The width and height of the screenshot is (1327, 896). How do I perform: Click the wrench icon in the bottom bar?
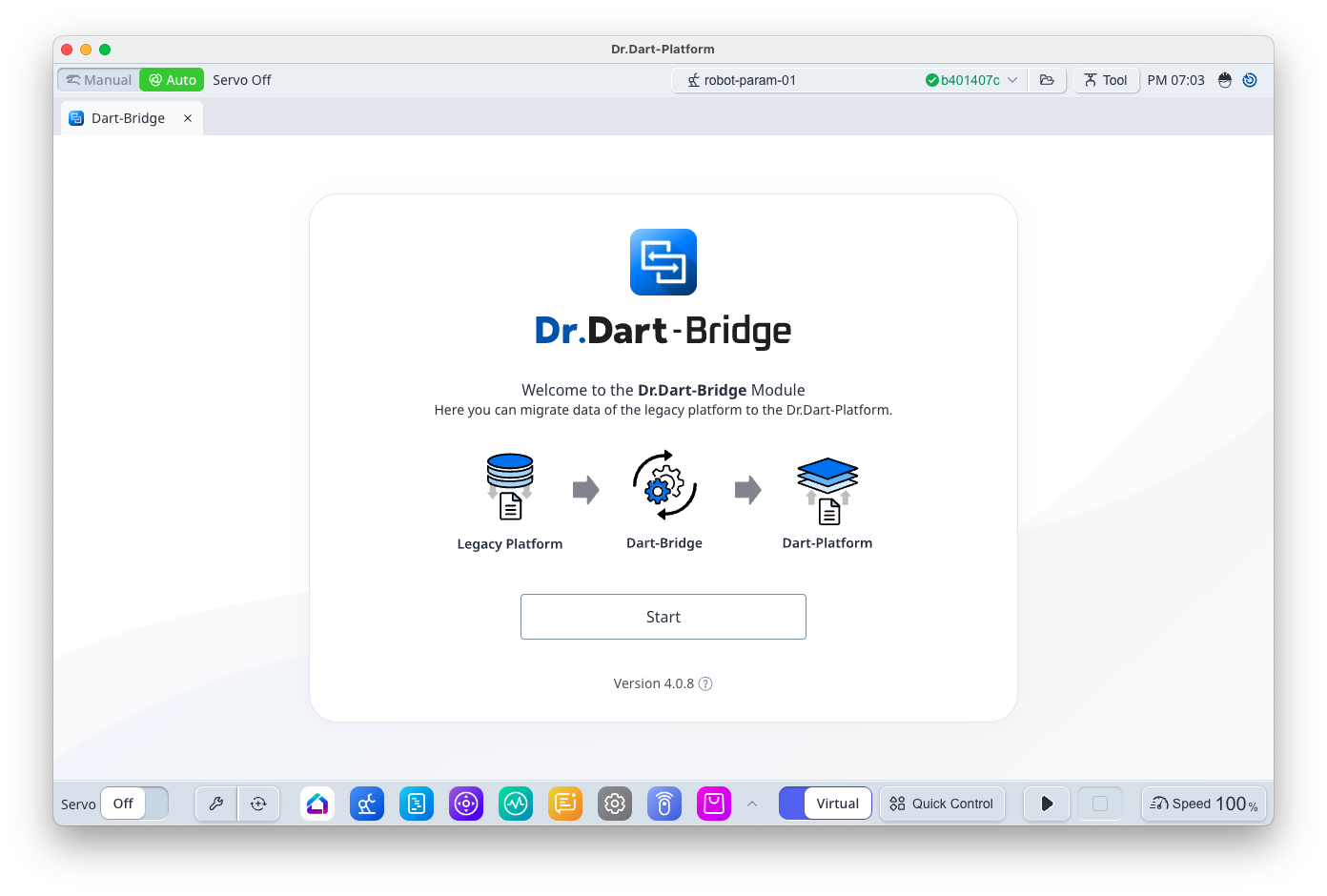216,804
